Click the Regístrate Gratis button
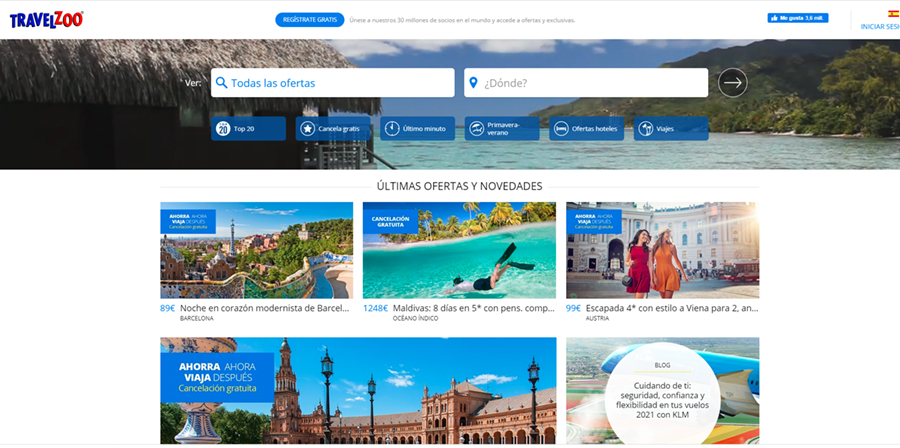Screen dimensions: 900x448 pos(310,20)
